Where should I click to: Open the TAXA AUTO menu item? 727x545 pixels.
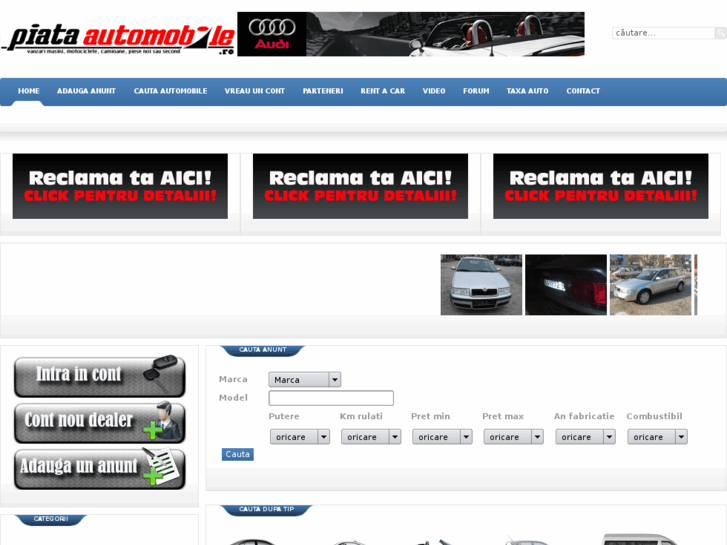(x=527, y=91)
